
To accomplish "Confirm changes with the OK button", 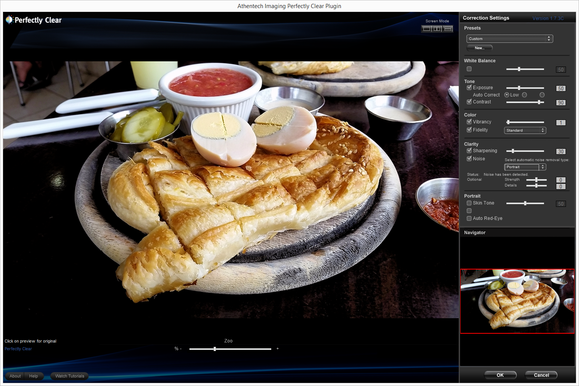I will [500, 375].
